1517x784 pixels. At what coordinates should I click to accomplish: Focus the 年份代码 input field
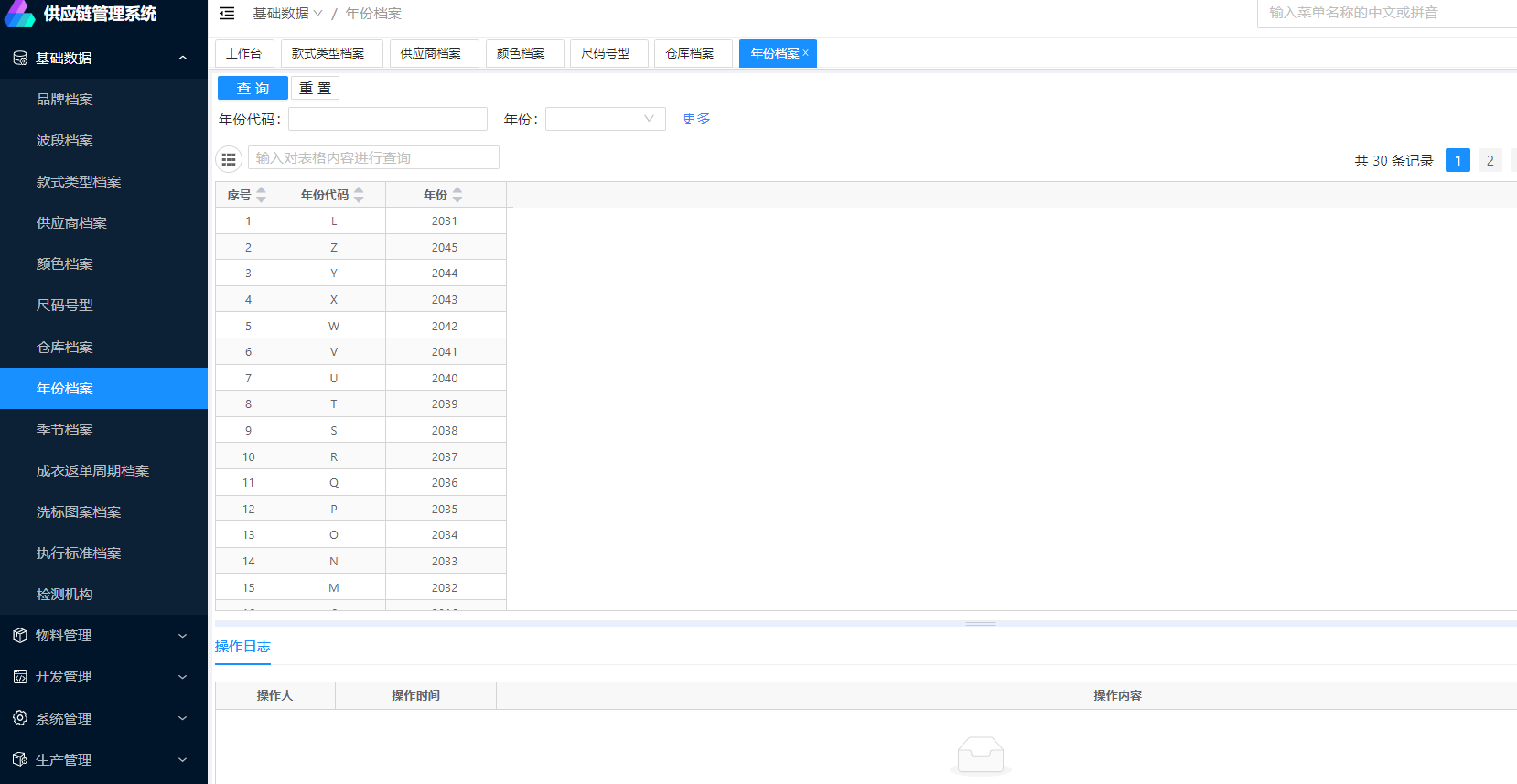tap(387, 119)
